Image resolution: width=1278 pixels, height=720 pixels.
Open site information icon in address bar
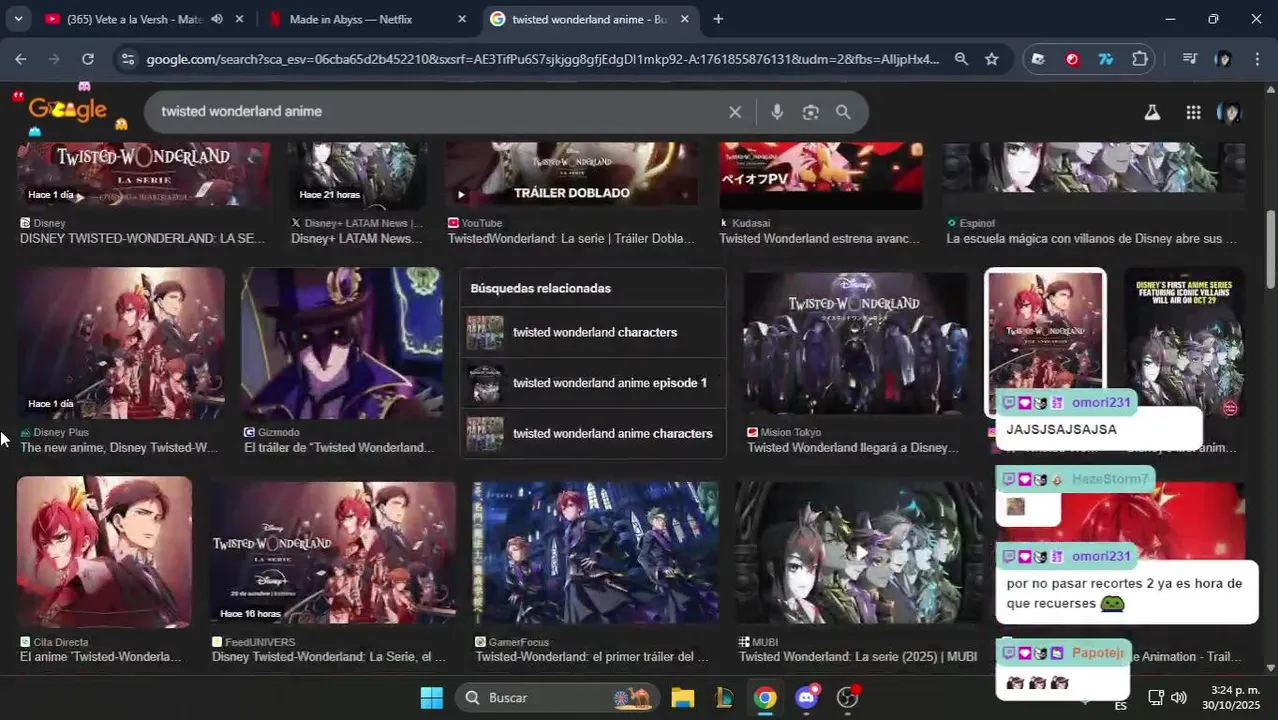coord(127,59)
